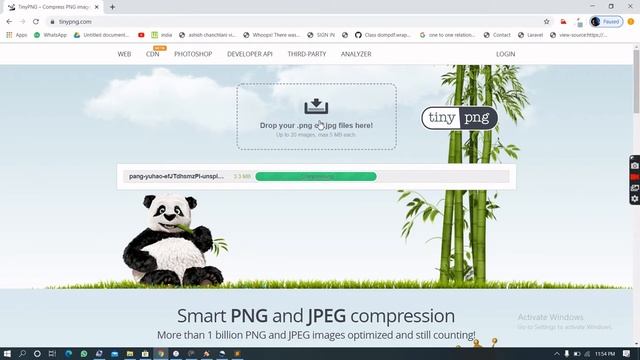Show hidden system tray icons

[557, 353]
